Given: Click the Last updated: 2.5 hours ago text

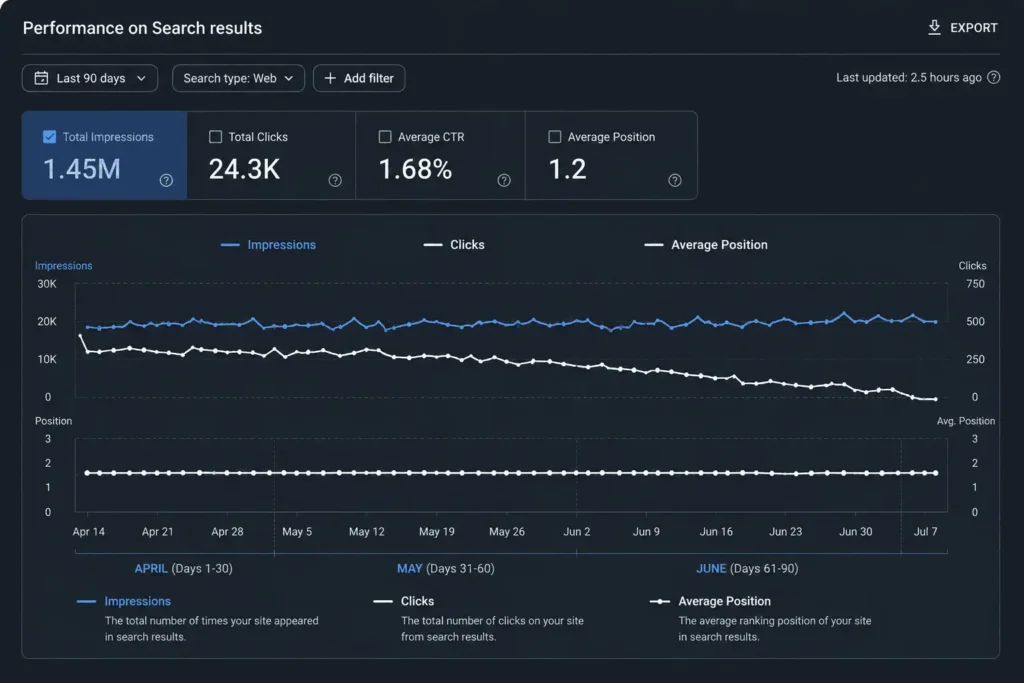Looking at the screenshot, I should click(908, 78).
